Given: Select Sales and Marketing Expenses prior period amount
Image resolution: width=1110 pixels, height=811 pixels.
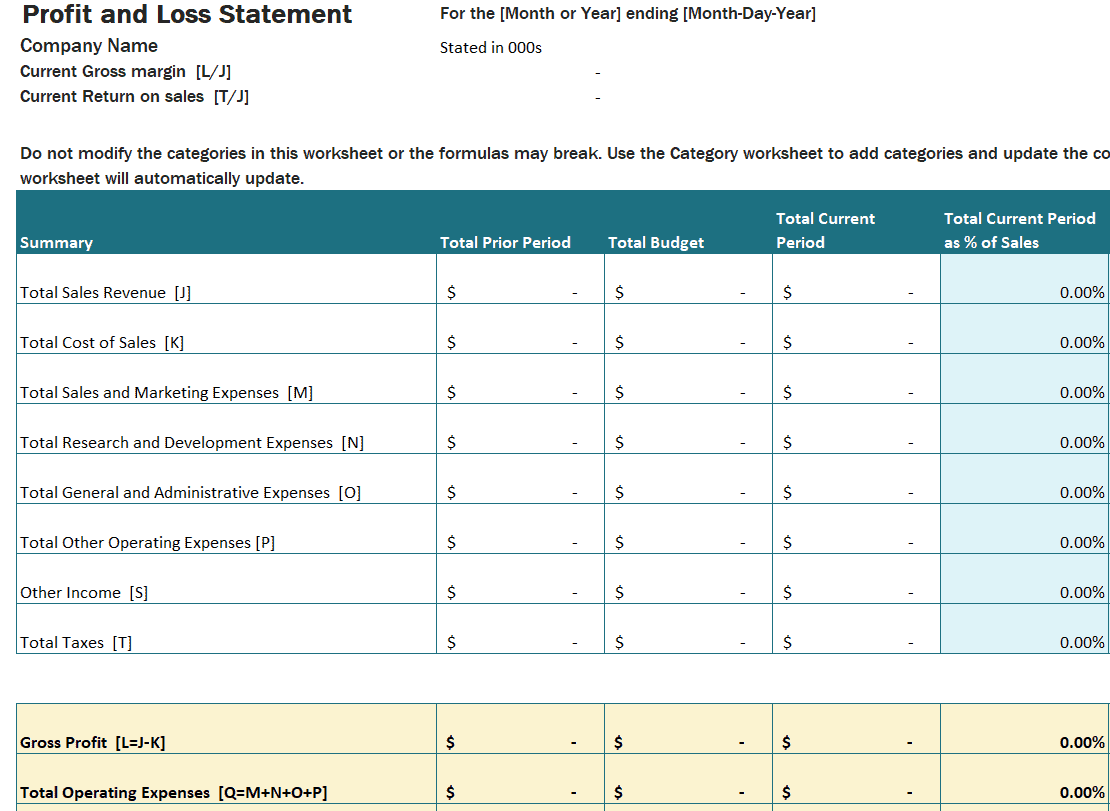Looking at the screenshot, I should pyautogui.click(x=520, y=379).
